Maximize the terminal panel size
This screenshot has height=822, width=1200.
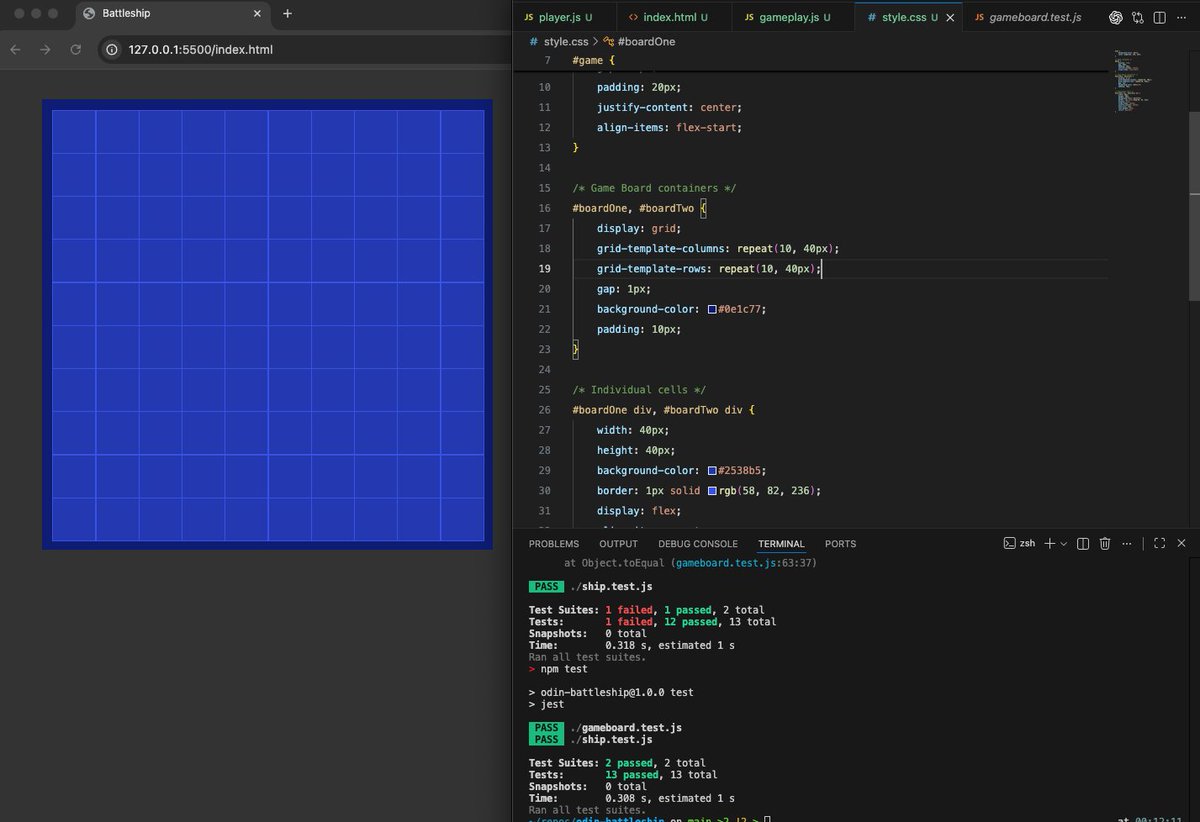[x=1159, y=543]
